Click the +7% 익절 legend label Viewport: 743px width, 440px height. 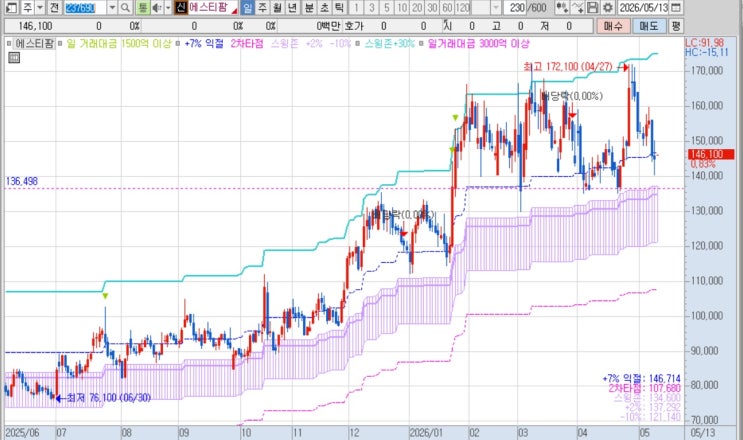pos(203,44)
